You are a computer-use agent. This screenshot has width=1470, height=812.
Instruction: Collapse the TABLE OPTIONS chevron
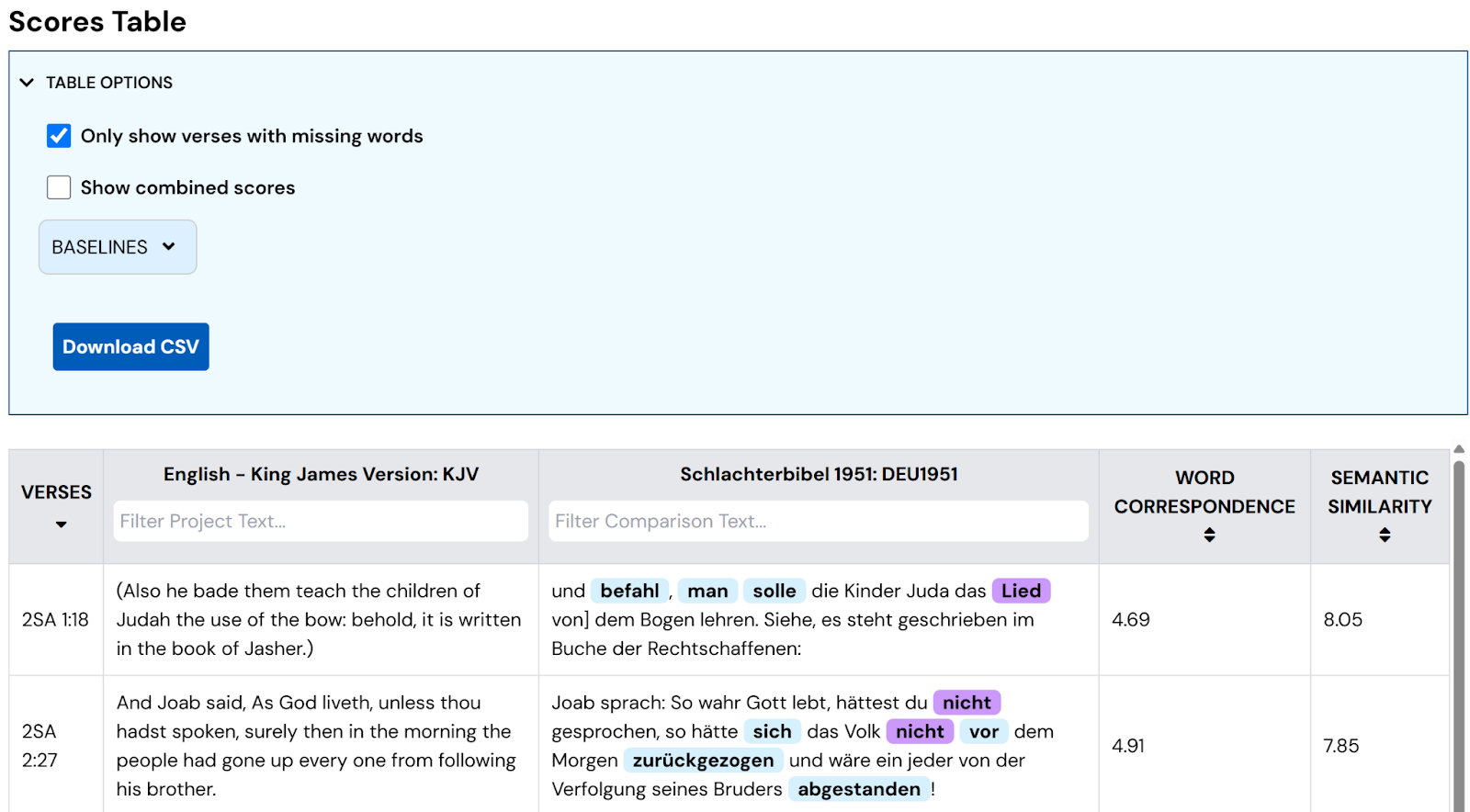pyautogui.click(x=27, y=83)
